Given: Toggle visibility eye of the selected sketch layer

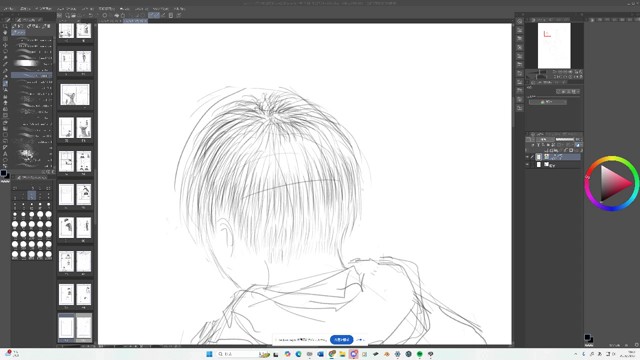Looking at the screenshot, I should [x=527, y=157].
